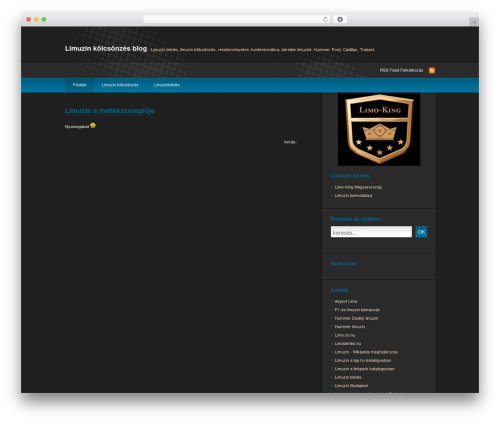Image resolution: width=500 pixels, height=423 pixels.
Task: Click the Linkek sidebar heading
Action: coord(339,290)
